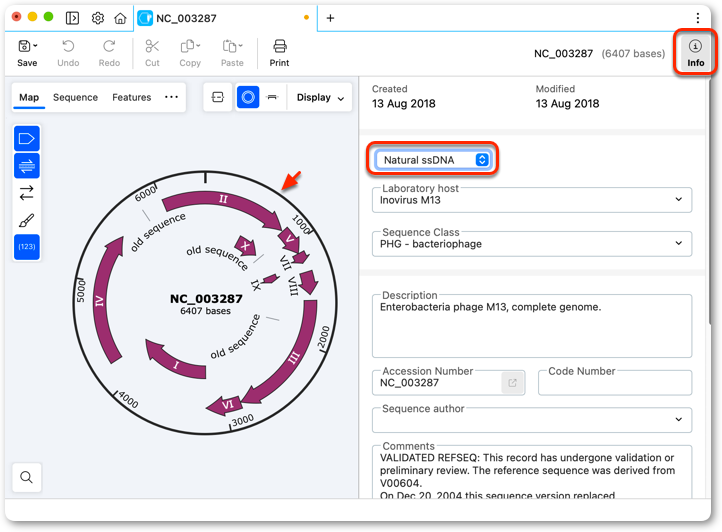Screen dimensions: 722x532
Task: Click the Save toolbar button
Action: click(27, 53)
